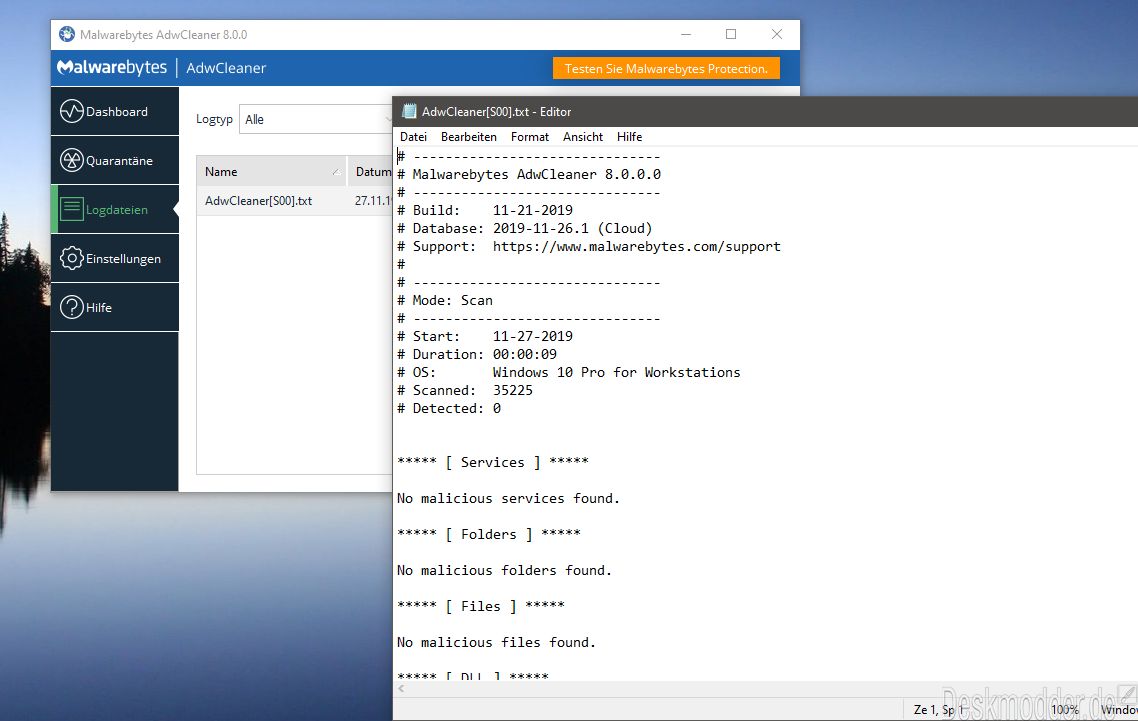Click the 'Database: 2019-11-26.1 (Cloud)' line

tap(525, 228)
